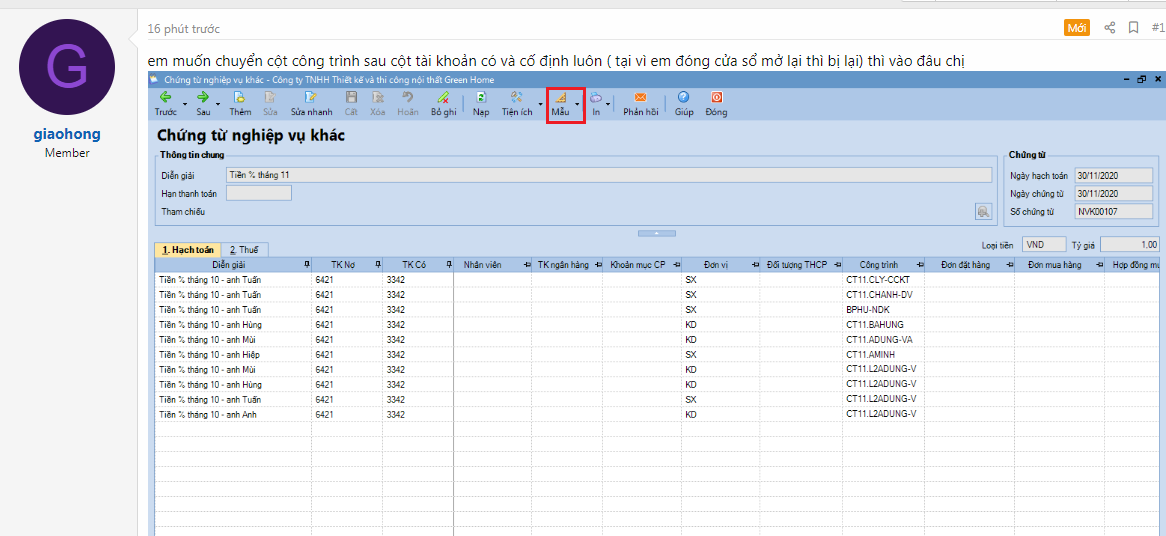The image size is (1166, 536).
Task: Close the form with Đóng icon
Action: (x=717, y=97)
